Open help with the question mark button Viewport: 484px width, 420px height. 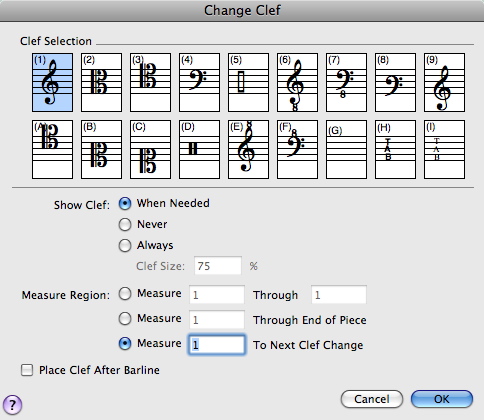pyautogui.click(x=12, y=405)
